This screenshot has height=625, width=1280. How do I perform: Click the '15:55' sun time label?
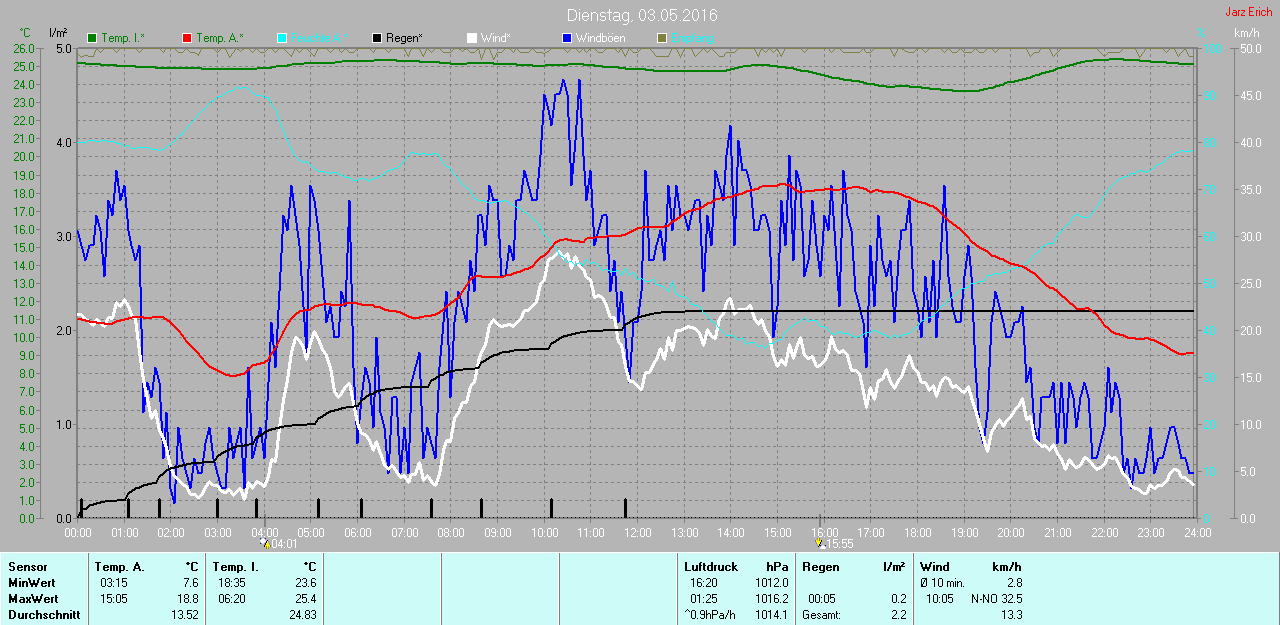coord(839,544)
